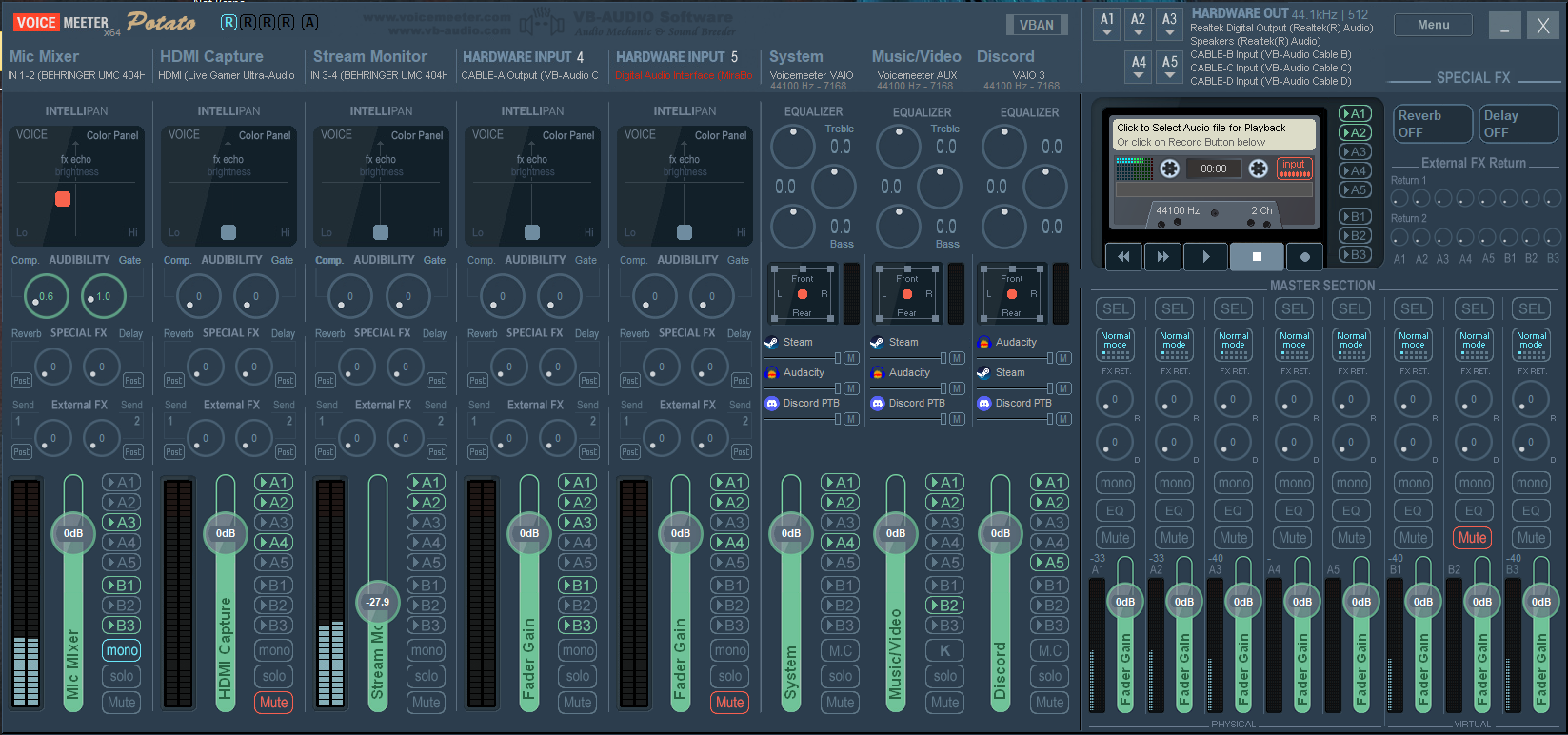Screen dimensions: 1568x735
Task: Click the cassette Record button
Action: [1304, 257]
